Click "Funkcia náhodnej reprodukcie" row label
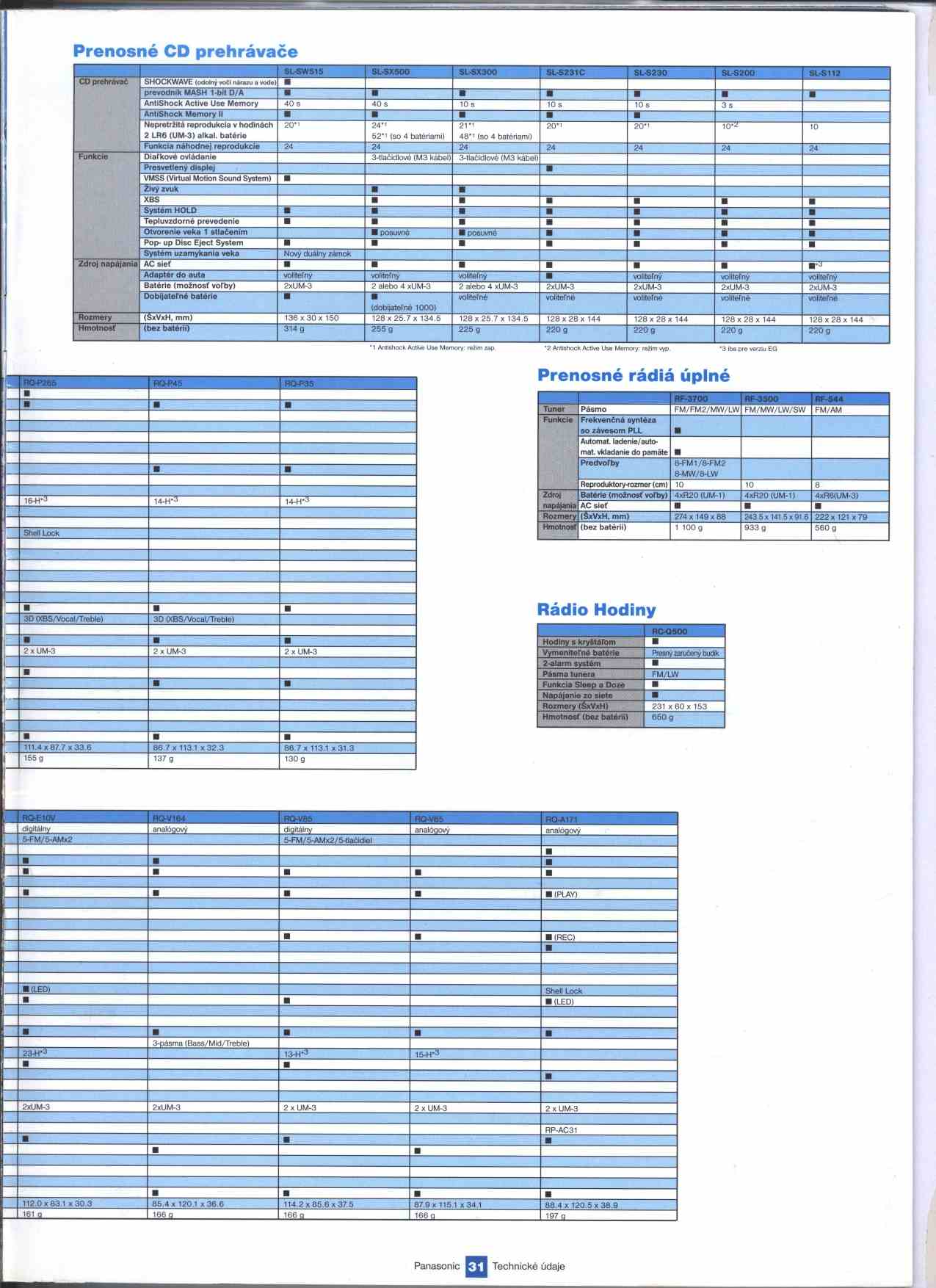Image resolution: width=936 pixels, height=1288 pixels. click(x=202, y=146)
